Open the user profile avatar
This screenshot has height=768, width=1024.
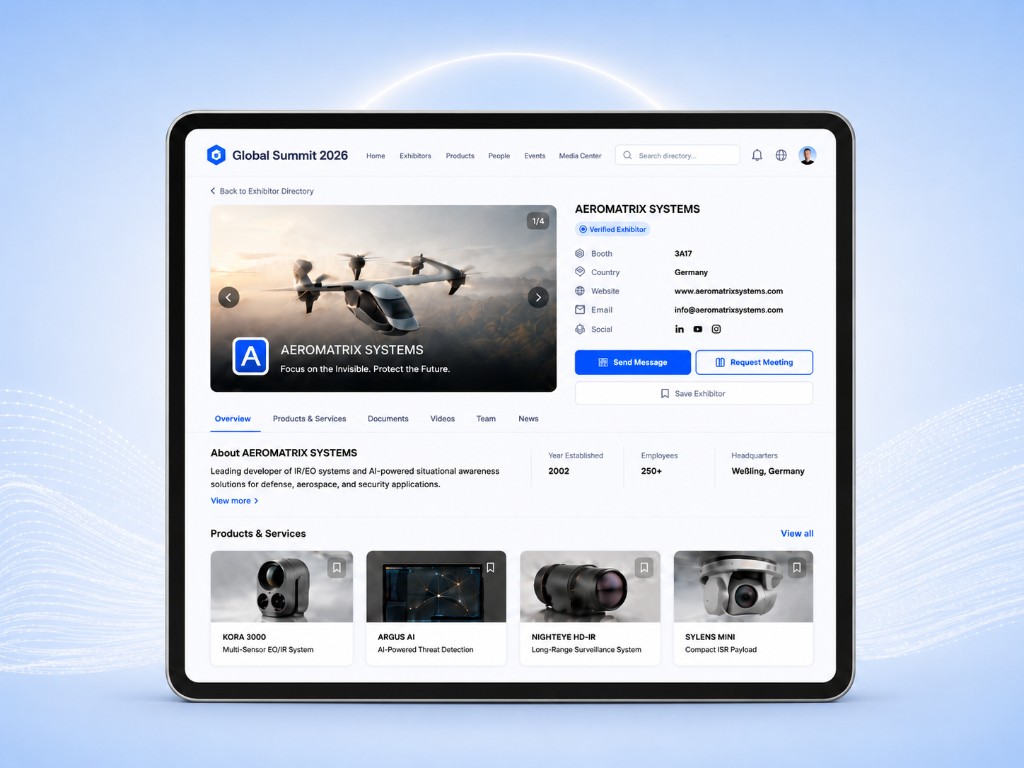pos(807,155)
